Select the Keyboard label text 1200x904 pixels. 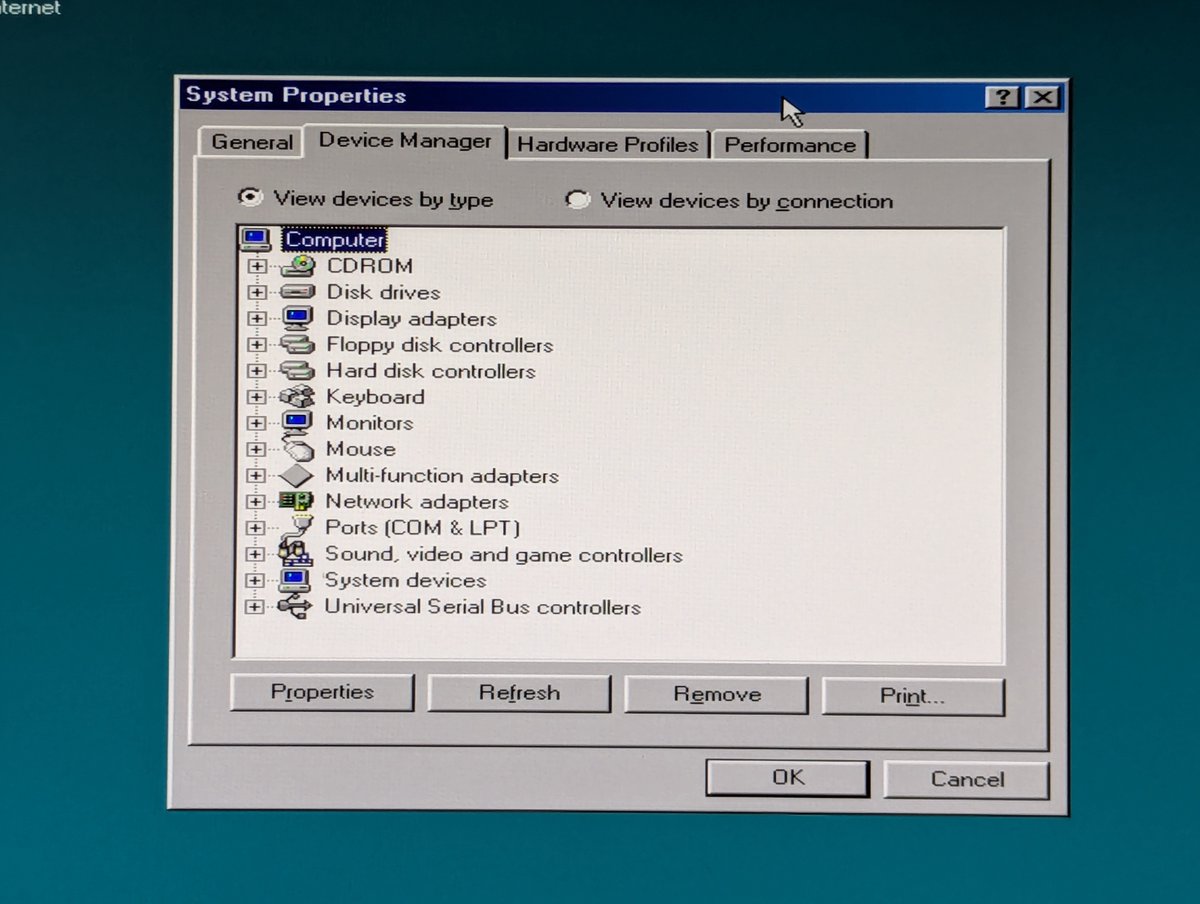tap(375, 397)
